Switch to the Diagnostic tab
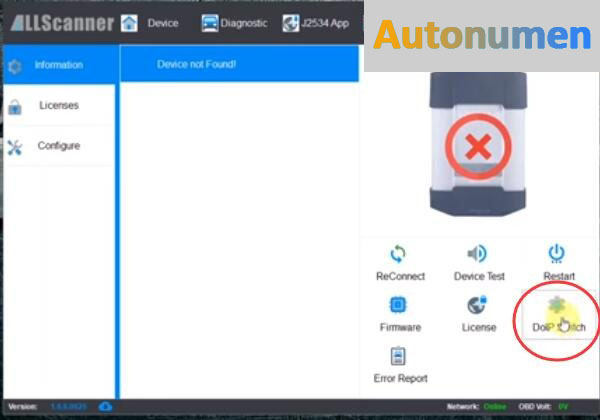600x420 pixels. tap(244, 23)
